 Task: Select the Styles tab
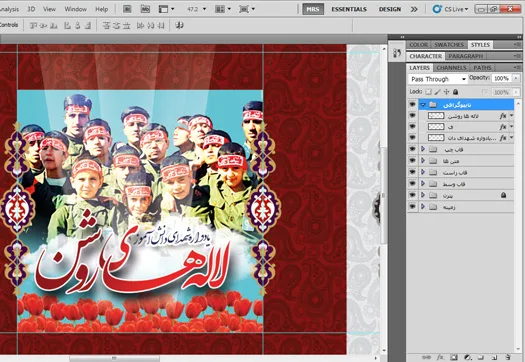coord(480,45)
